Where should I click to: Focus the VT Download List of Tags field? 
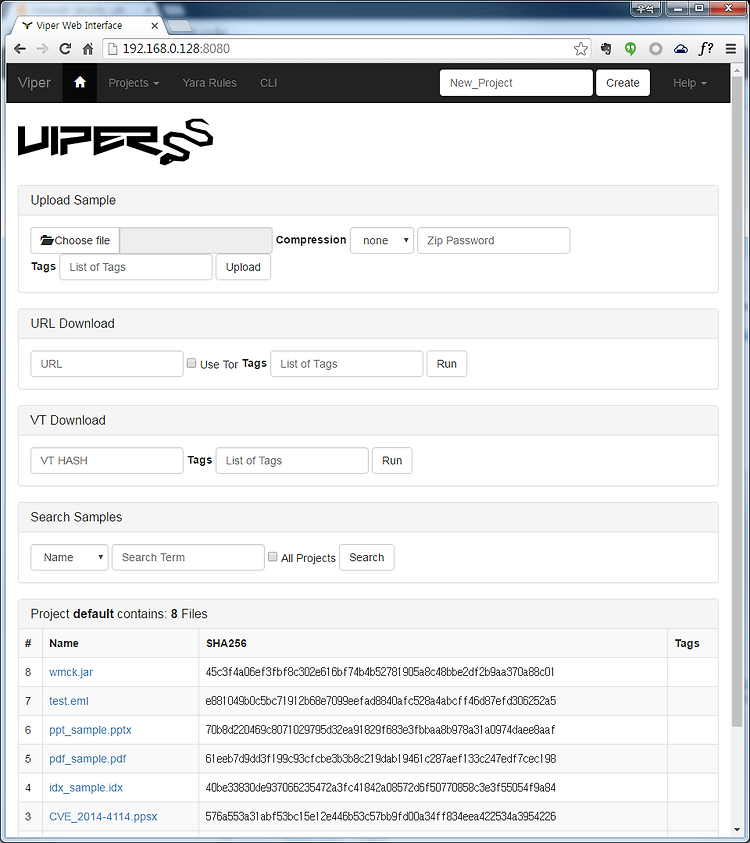click(292, 461)
